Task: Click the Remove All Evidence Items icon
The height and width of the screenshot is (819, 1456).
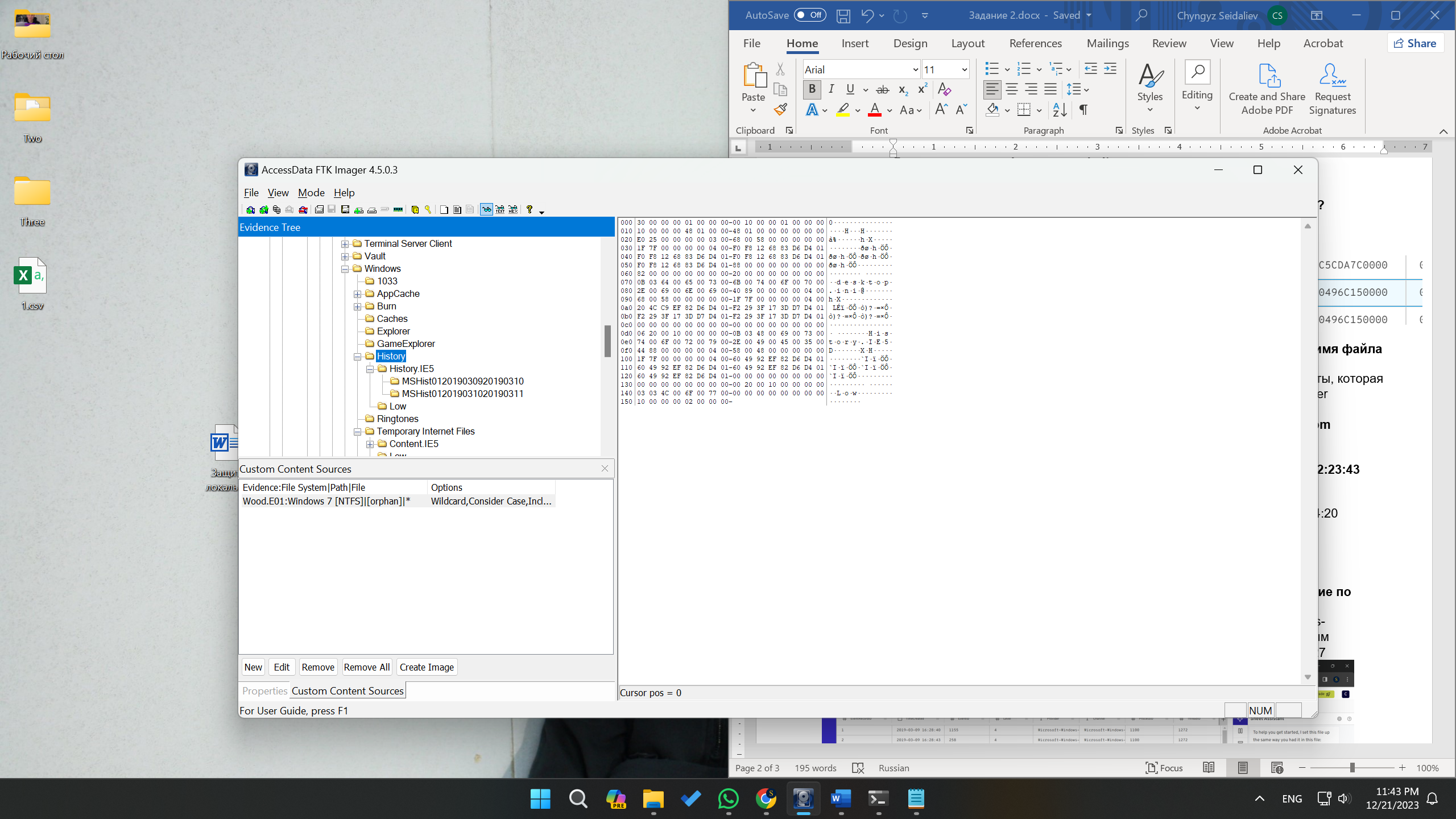Action: click(303, 209)
